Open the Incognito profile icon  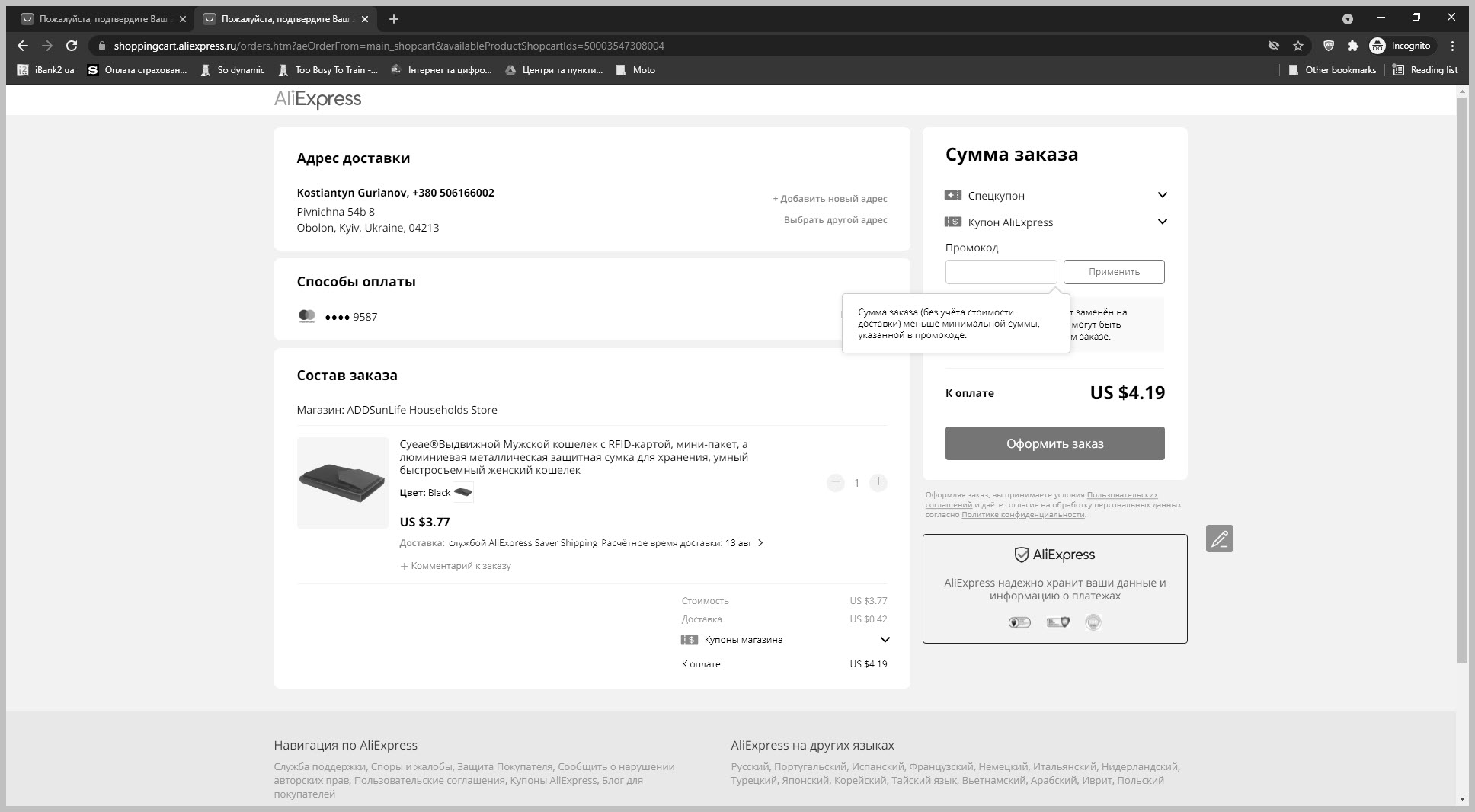click(x=1377, y=46)
